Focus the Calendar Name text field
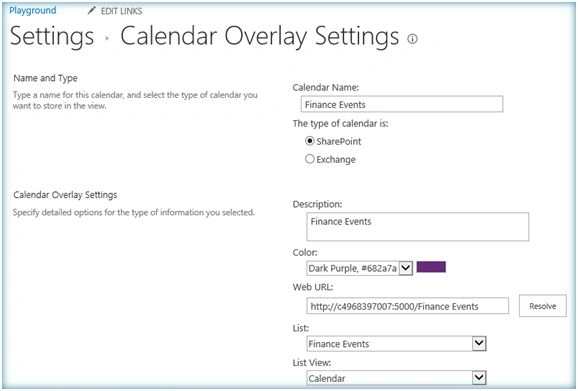The height and width of the screenshot is (391, 578). (x=402, y=104)
